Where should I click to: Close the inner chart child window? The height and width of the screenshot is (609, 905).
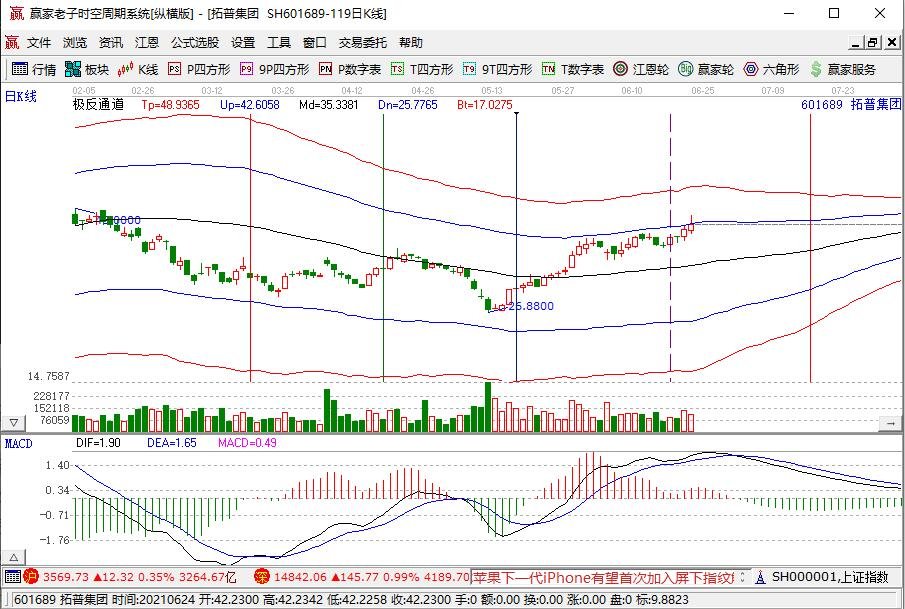coord(892,42)
